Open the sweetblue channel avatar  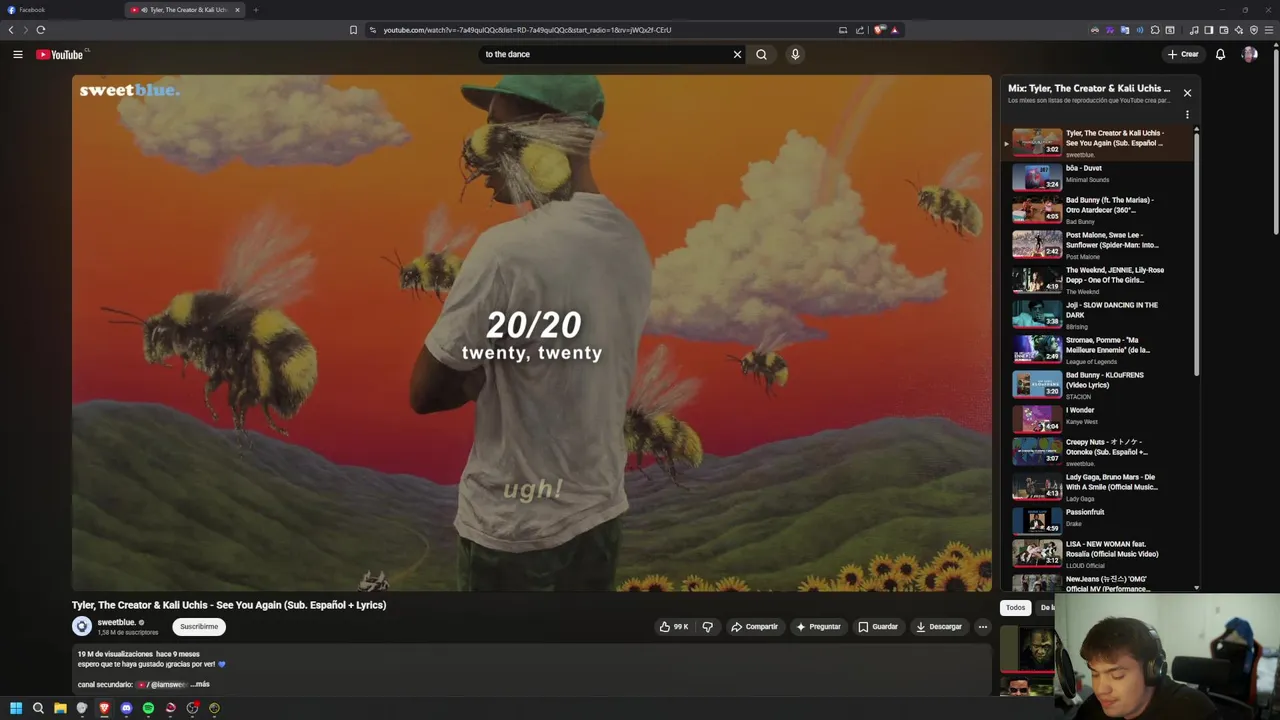click(82, 627)
